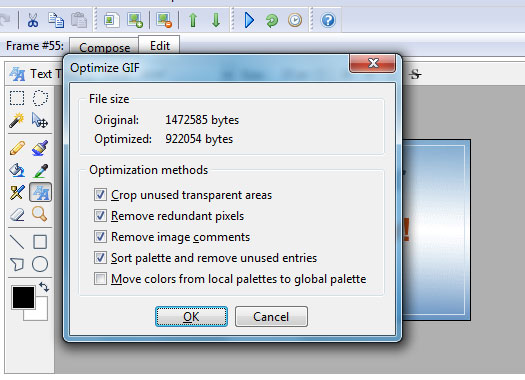Viewport: 525px width, 380px height.
Task: Select the Ellipse shape tool
Action: point(40,264)
